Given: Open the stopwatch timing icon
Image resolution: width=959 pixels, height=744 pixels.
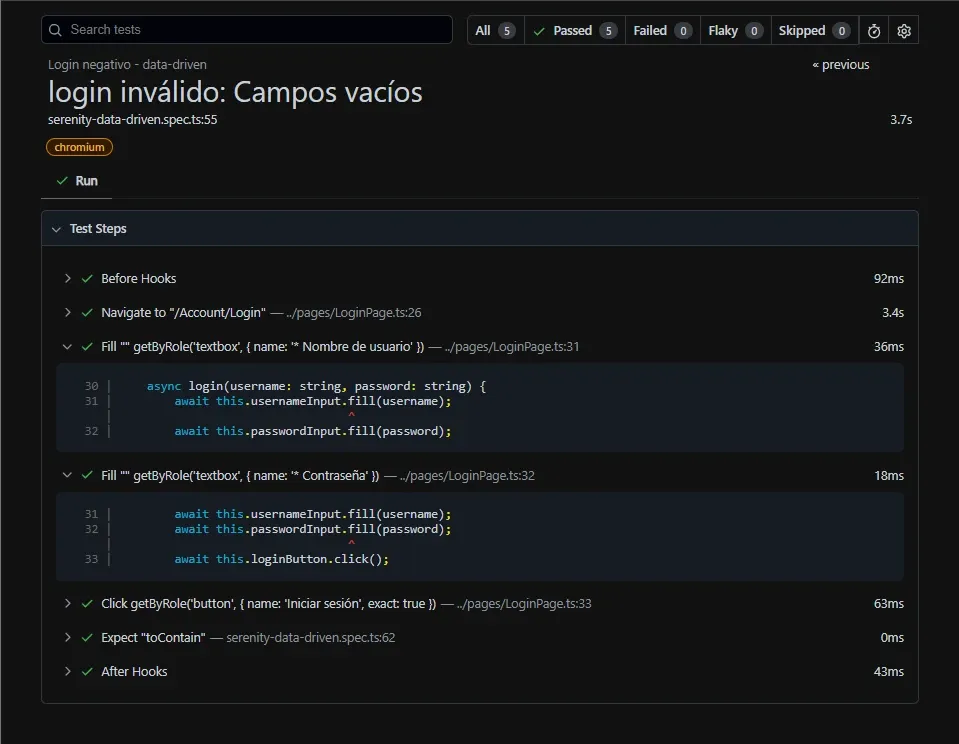Looking at the screenshot, I should coord(873,30).
